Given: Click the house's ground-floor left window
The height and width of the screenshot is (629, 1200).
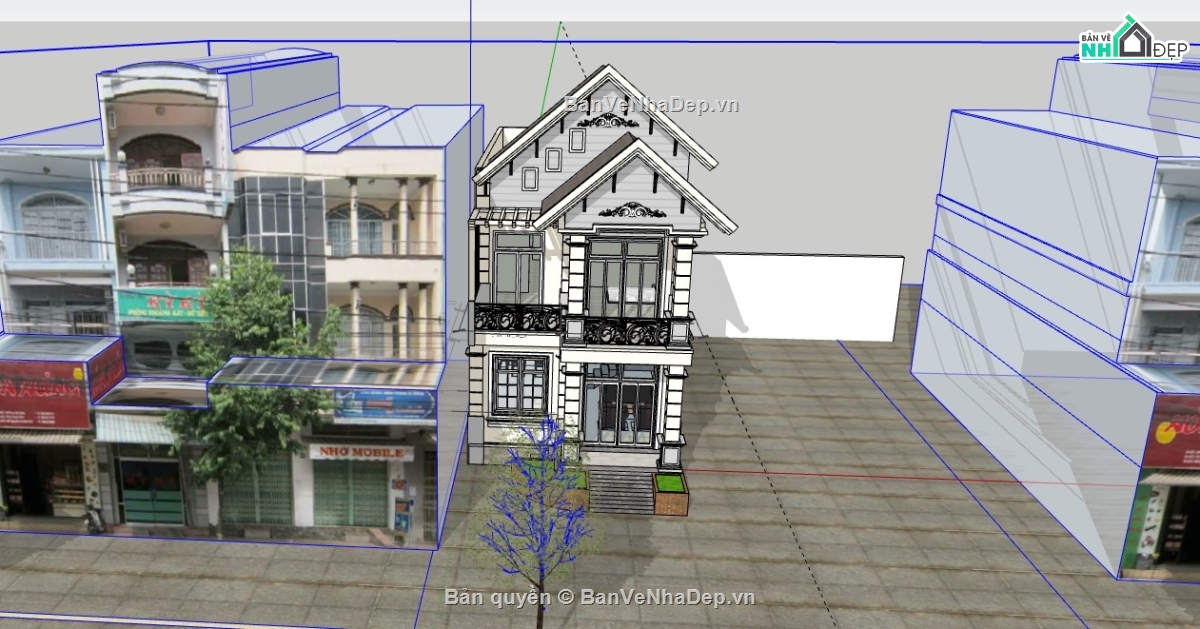Looking at the screenshot, I should (x=519, y=384).
